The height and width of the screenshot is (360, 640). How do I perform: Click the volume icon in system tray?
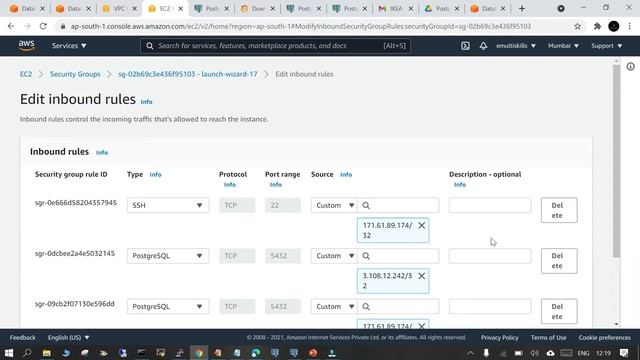point(534,353)
